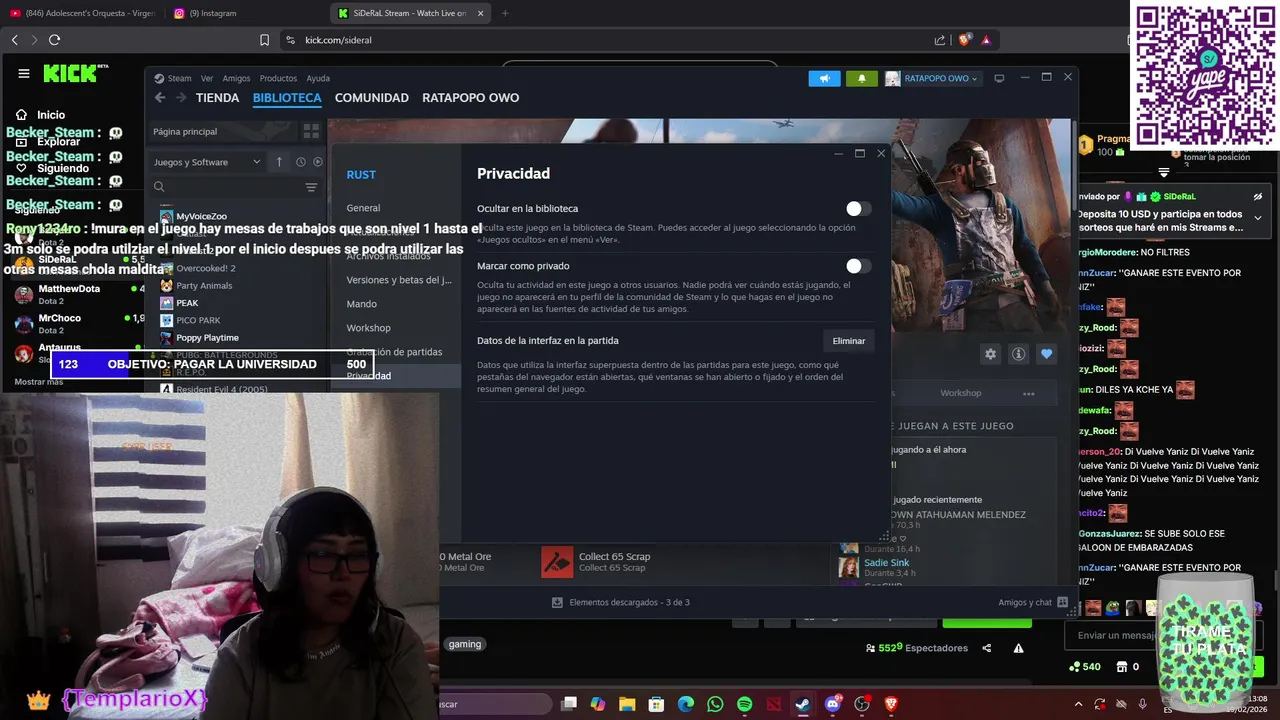Select PEAK in the library list
This screenshot has width=1280, height=720.
click(x=187, y=303)
